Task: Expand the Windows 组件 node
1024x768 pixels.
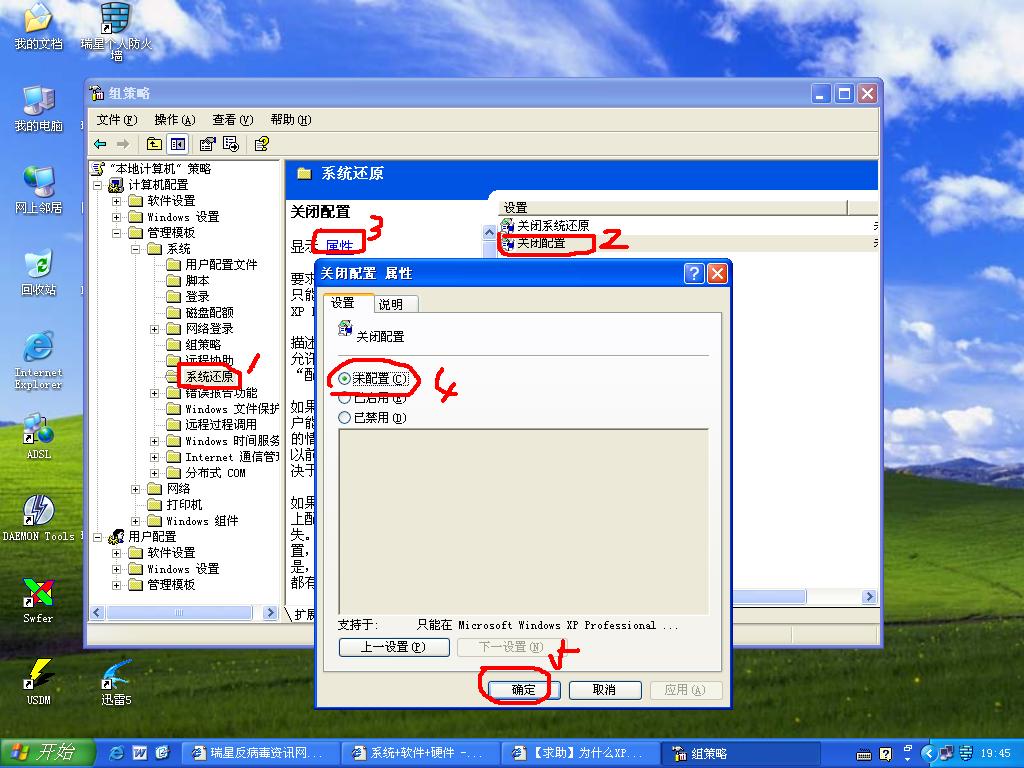Action: coord(135,520)
